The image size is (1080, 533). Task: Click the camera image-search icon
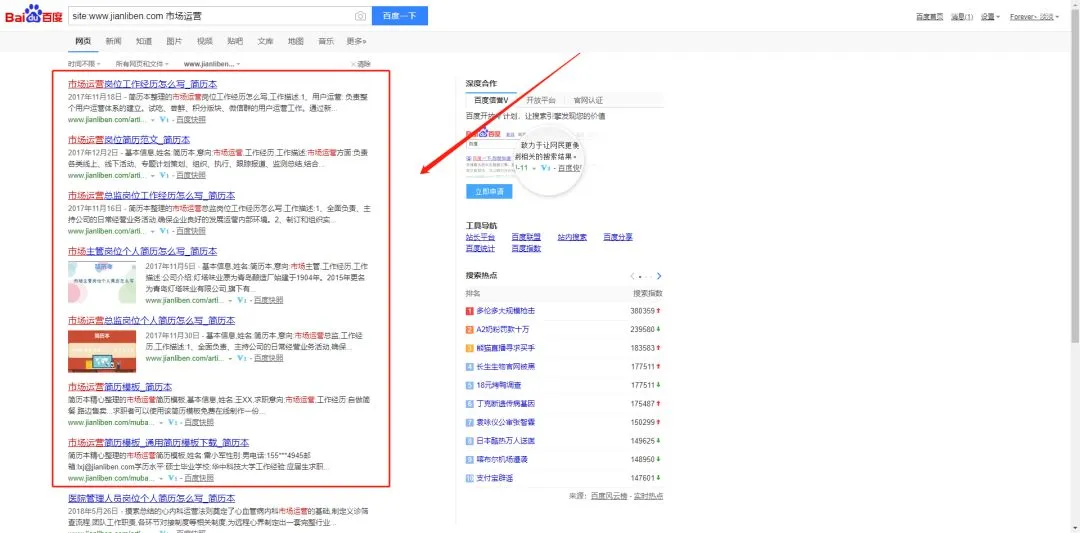360,16
